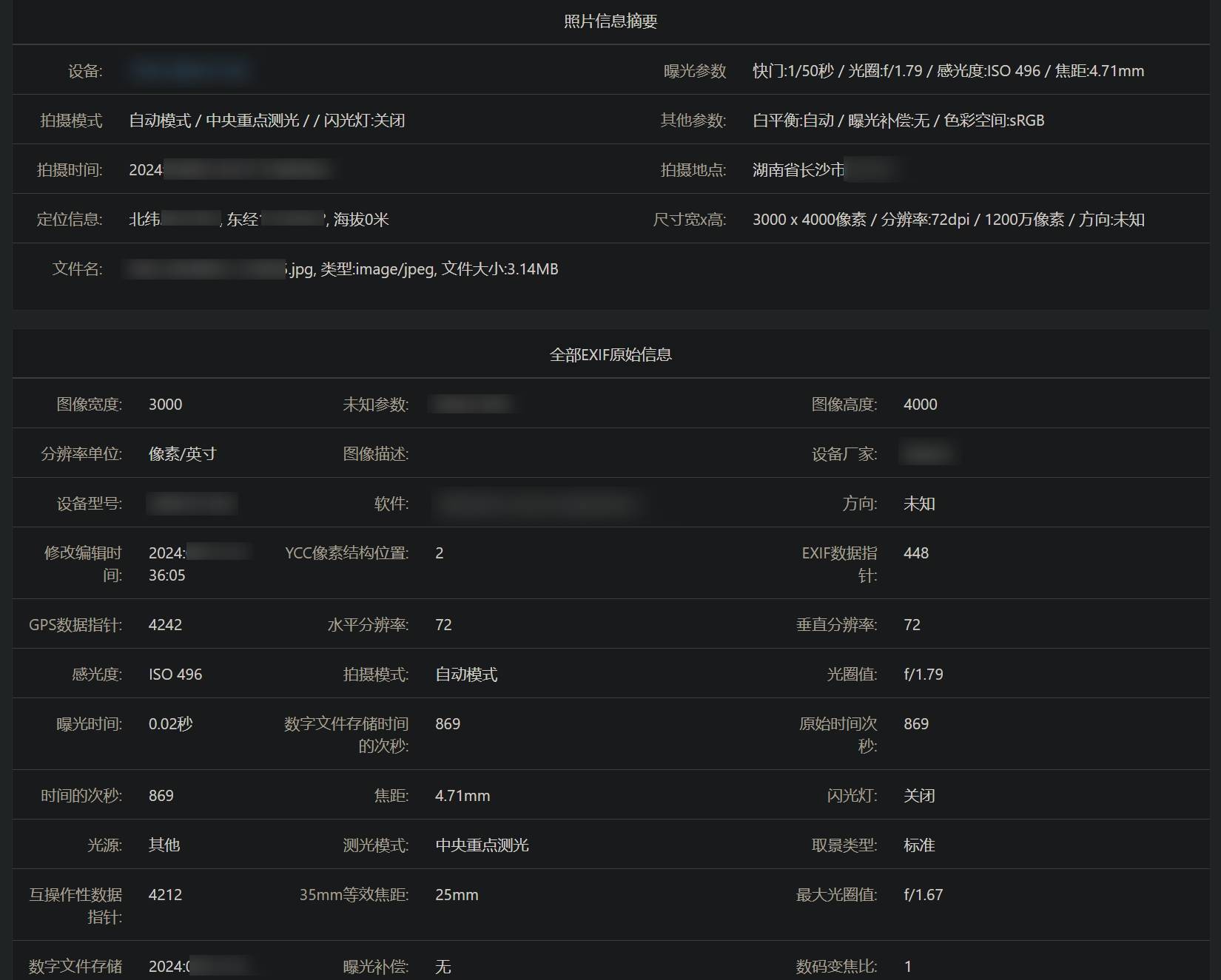This screenshot has height=980, width=1221.
Task: Select the 湖南省长沙市 location text
Action: pos(798,170)
